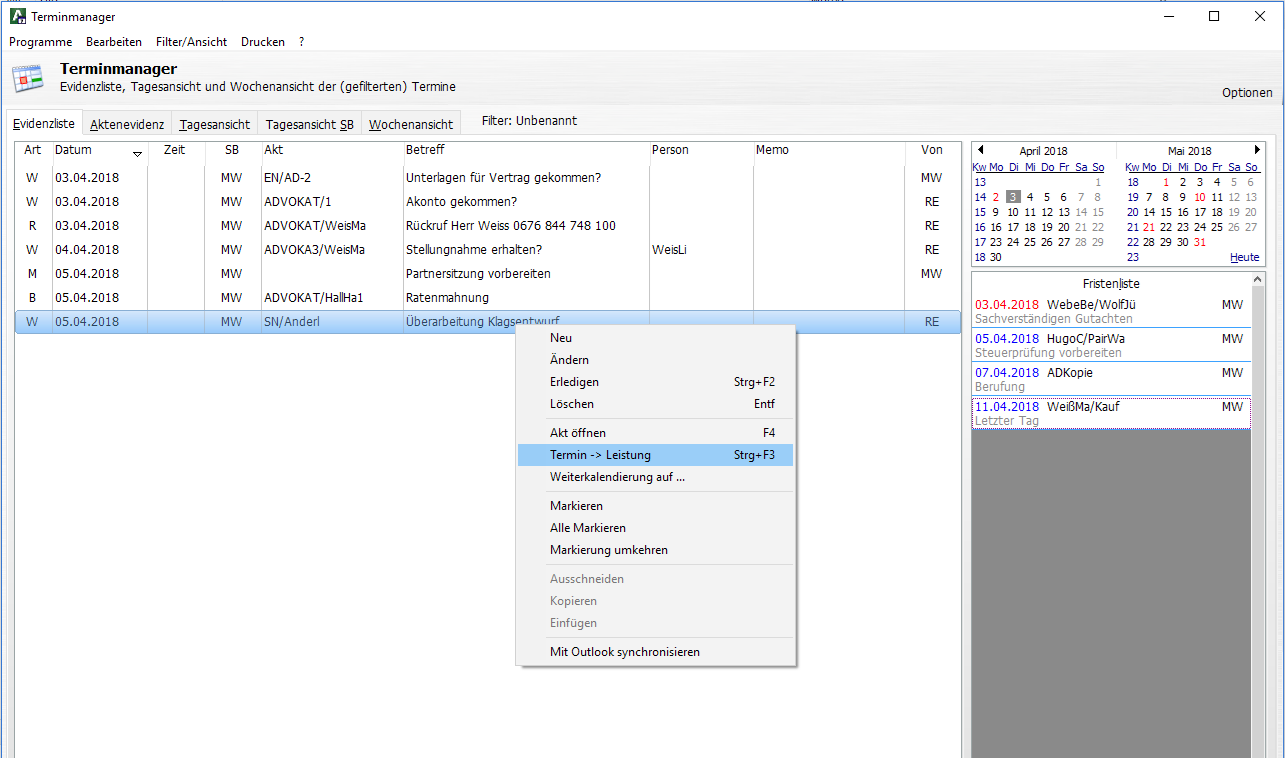Select row 'Stellungnahme erhalten?'
The image size is (1285, 758).
coord(488,250)
